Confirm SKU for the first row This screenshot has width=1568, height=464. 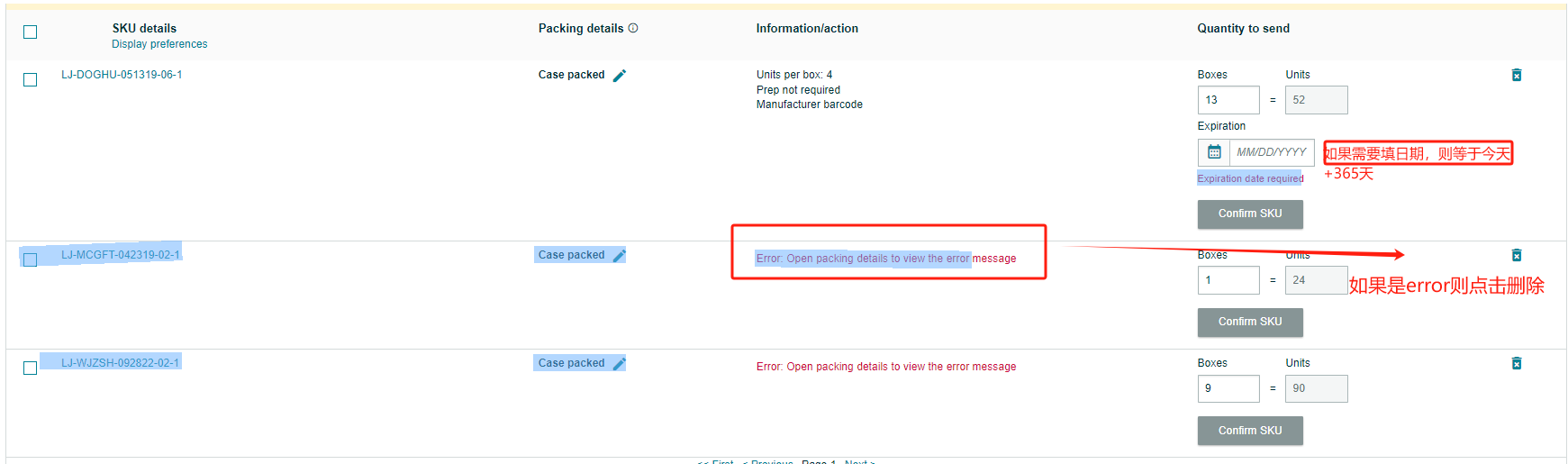tap(1250, 214)
